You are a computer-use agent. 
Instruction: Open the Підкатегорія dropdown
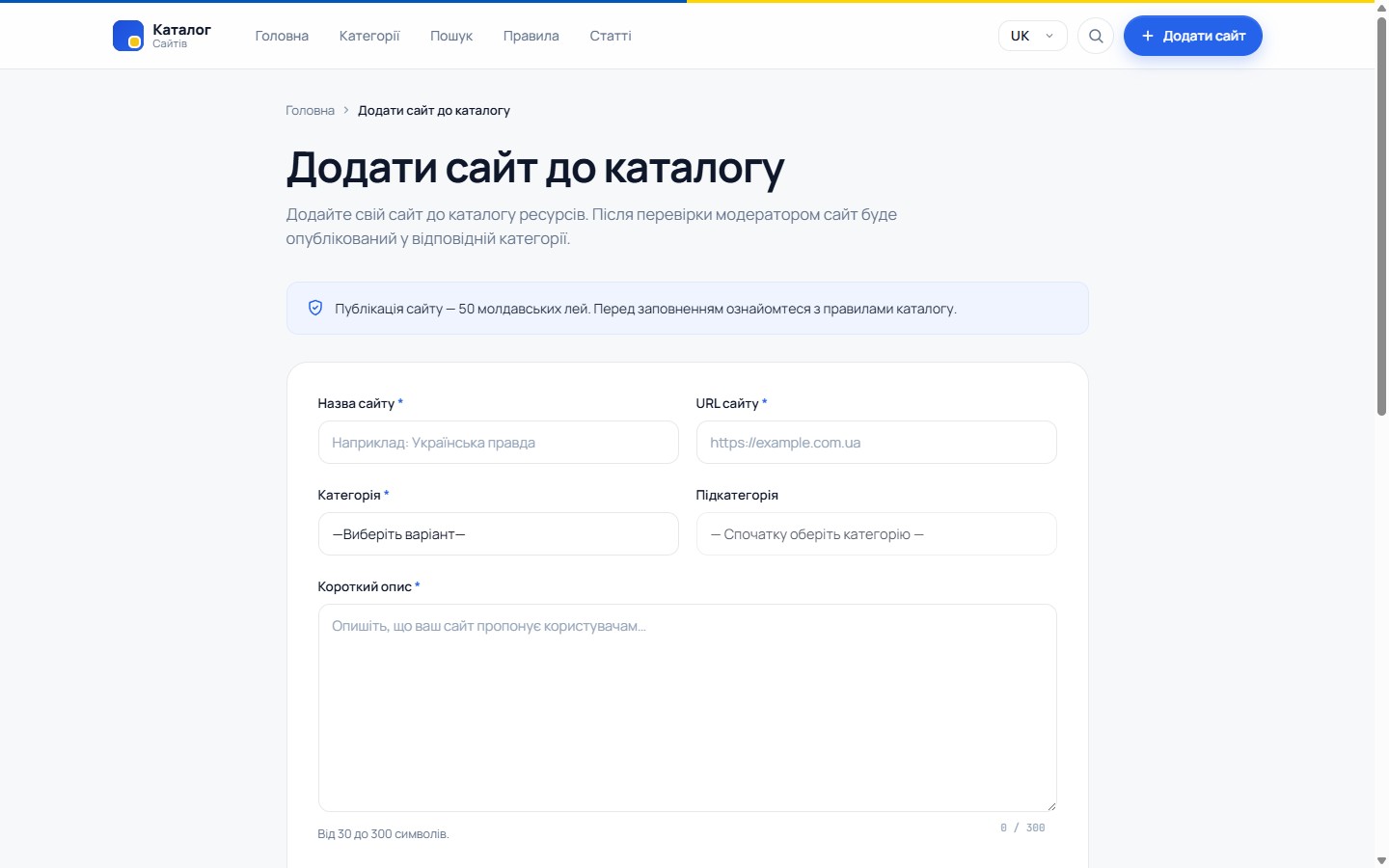pos(876,533)
